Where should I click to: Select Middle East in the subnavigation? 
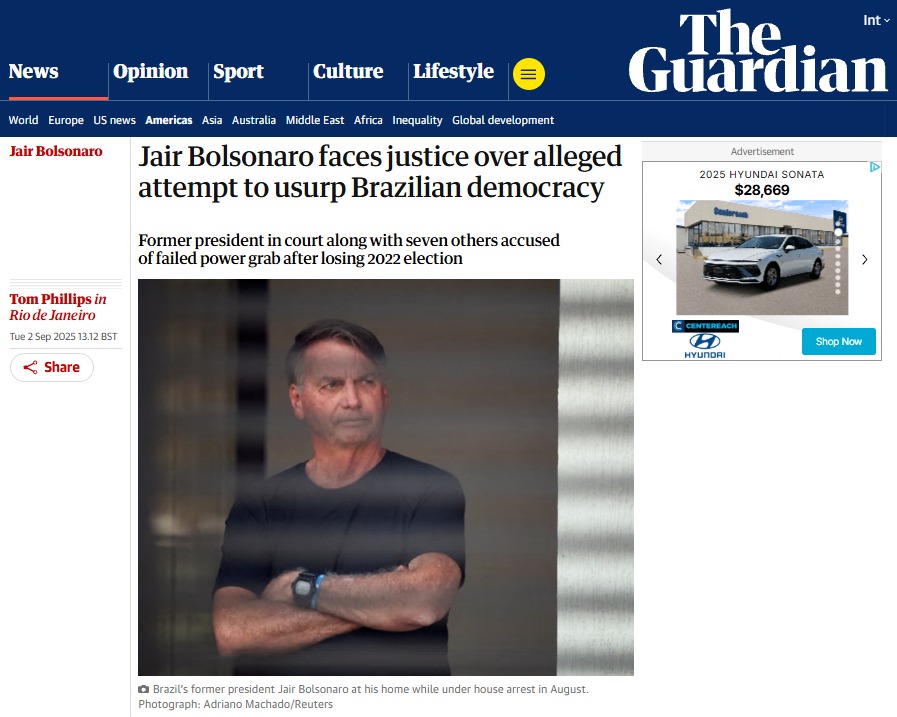click(315, 120)
